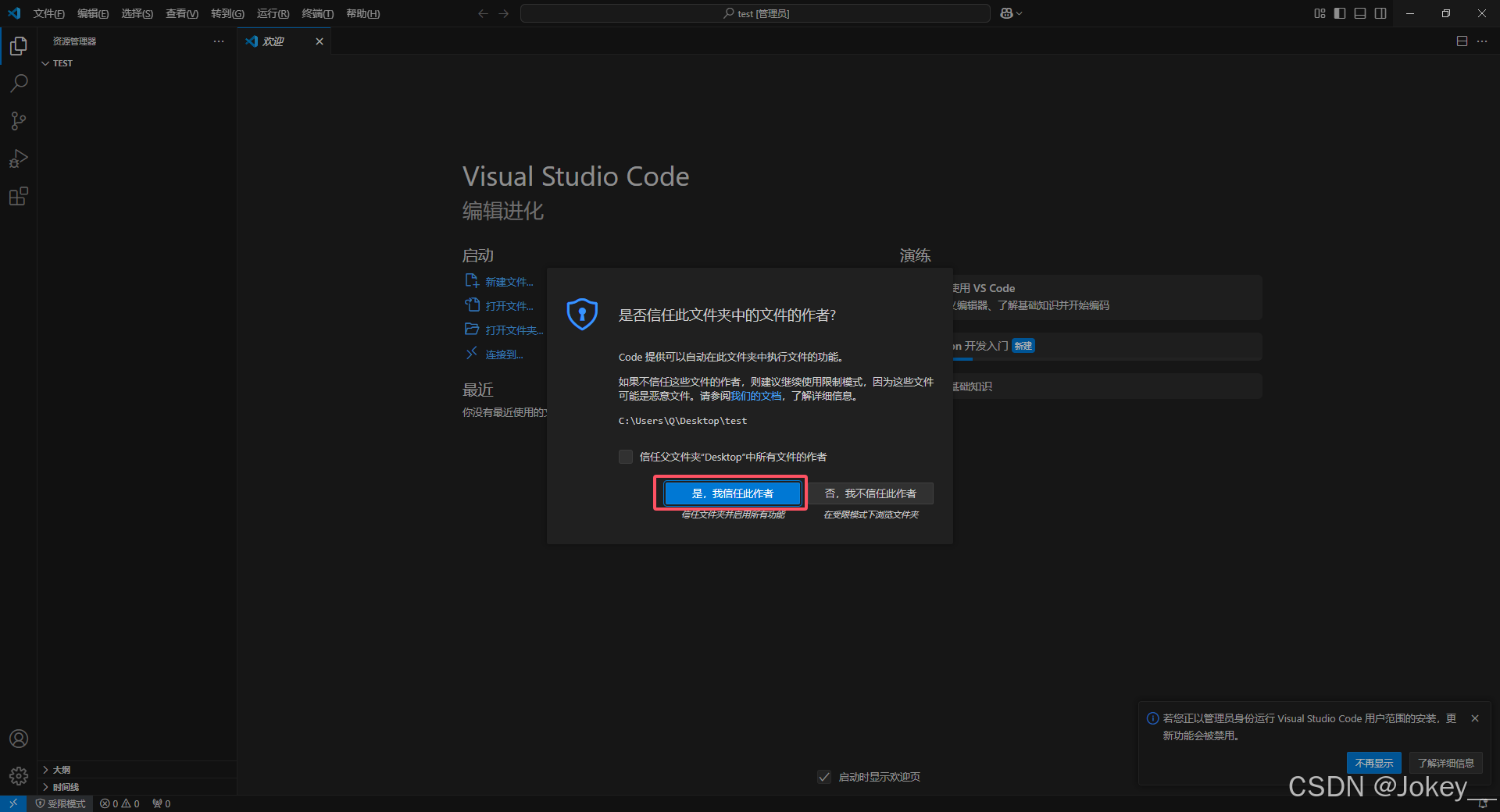Click the command center search box
1500x812 pixels.
pos(755,13)
